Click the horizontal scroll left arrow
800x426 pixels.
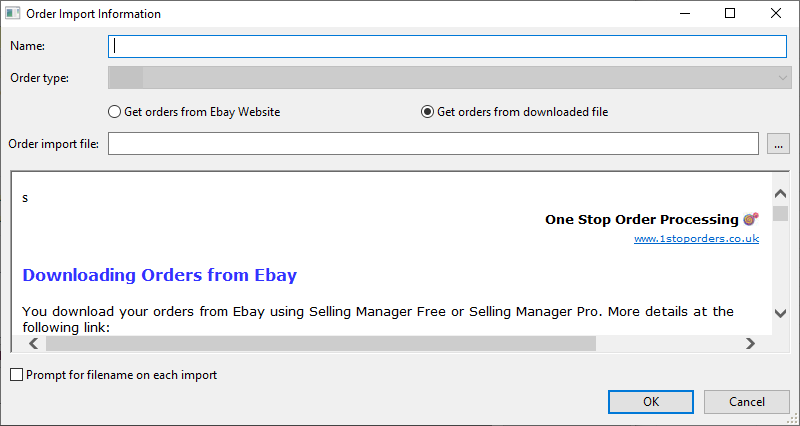click(34, 343)
